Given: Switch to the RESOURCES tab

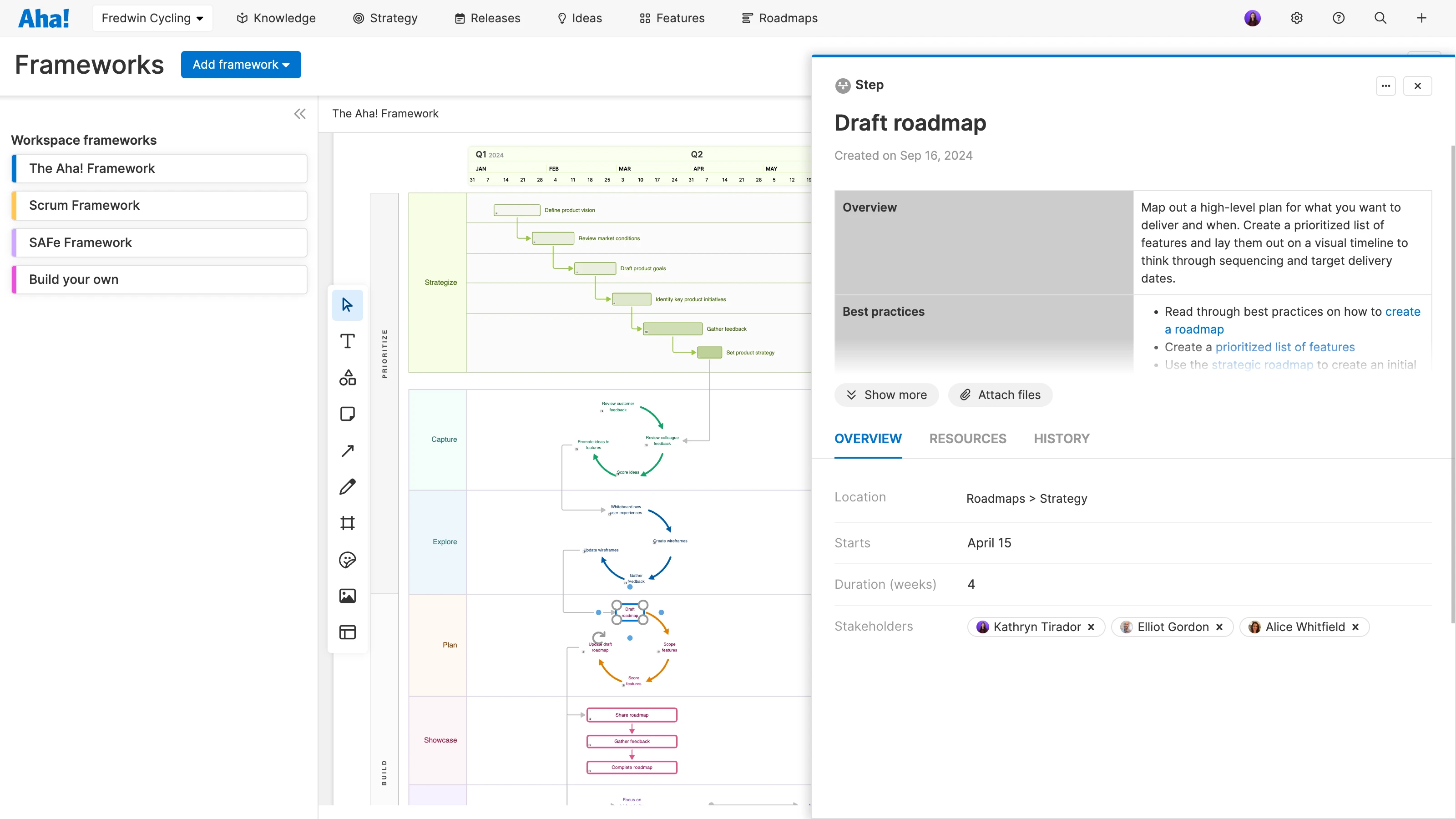Looking at the screenshot, I should click(x=968, y=439).
